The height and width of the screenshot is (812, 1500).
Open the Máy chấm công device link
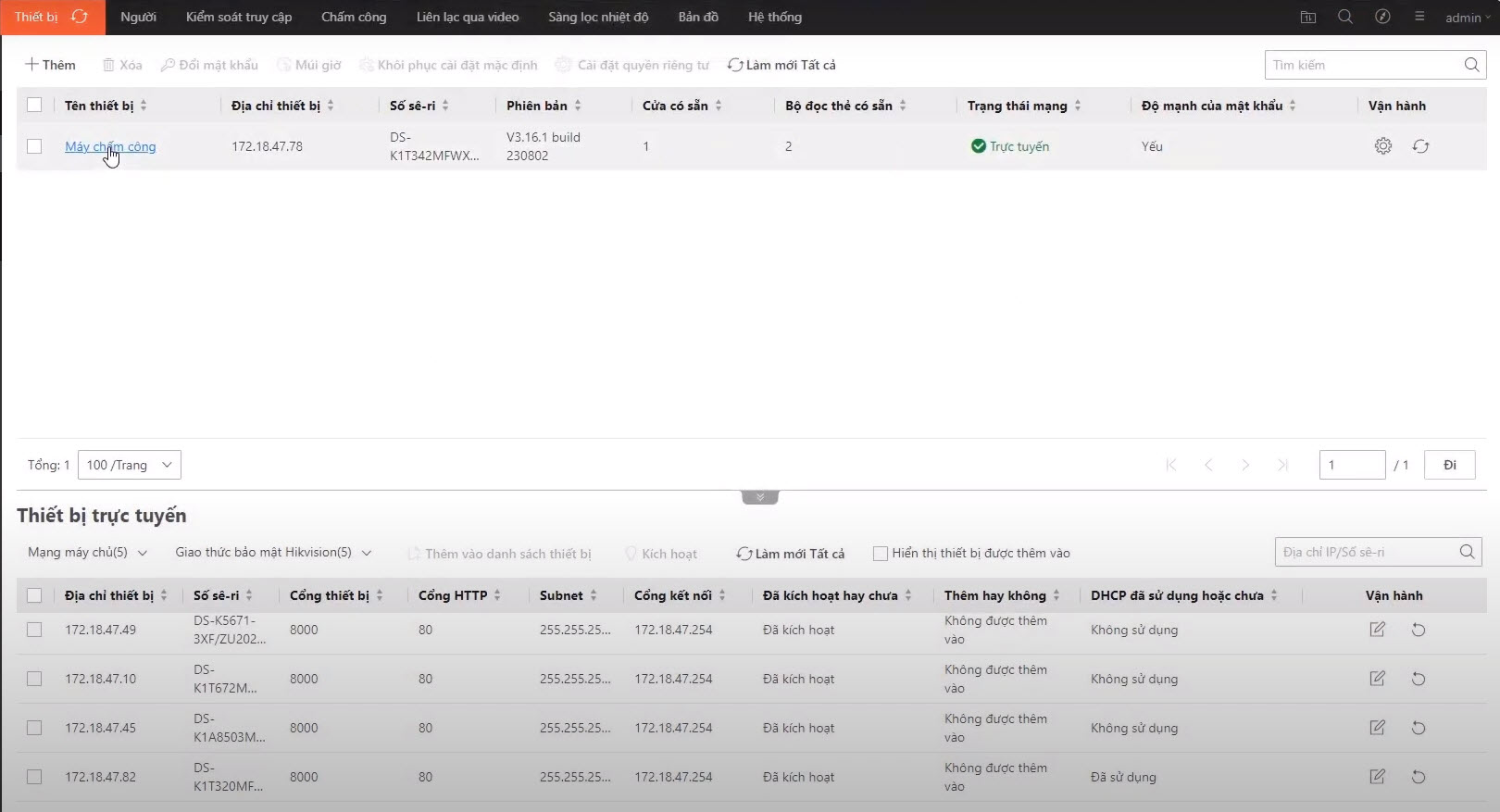(x=110, y=146)
